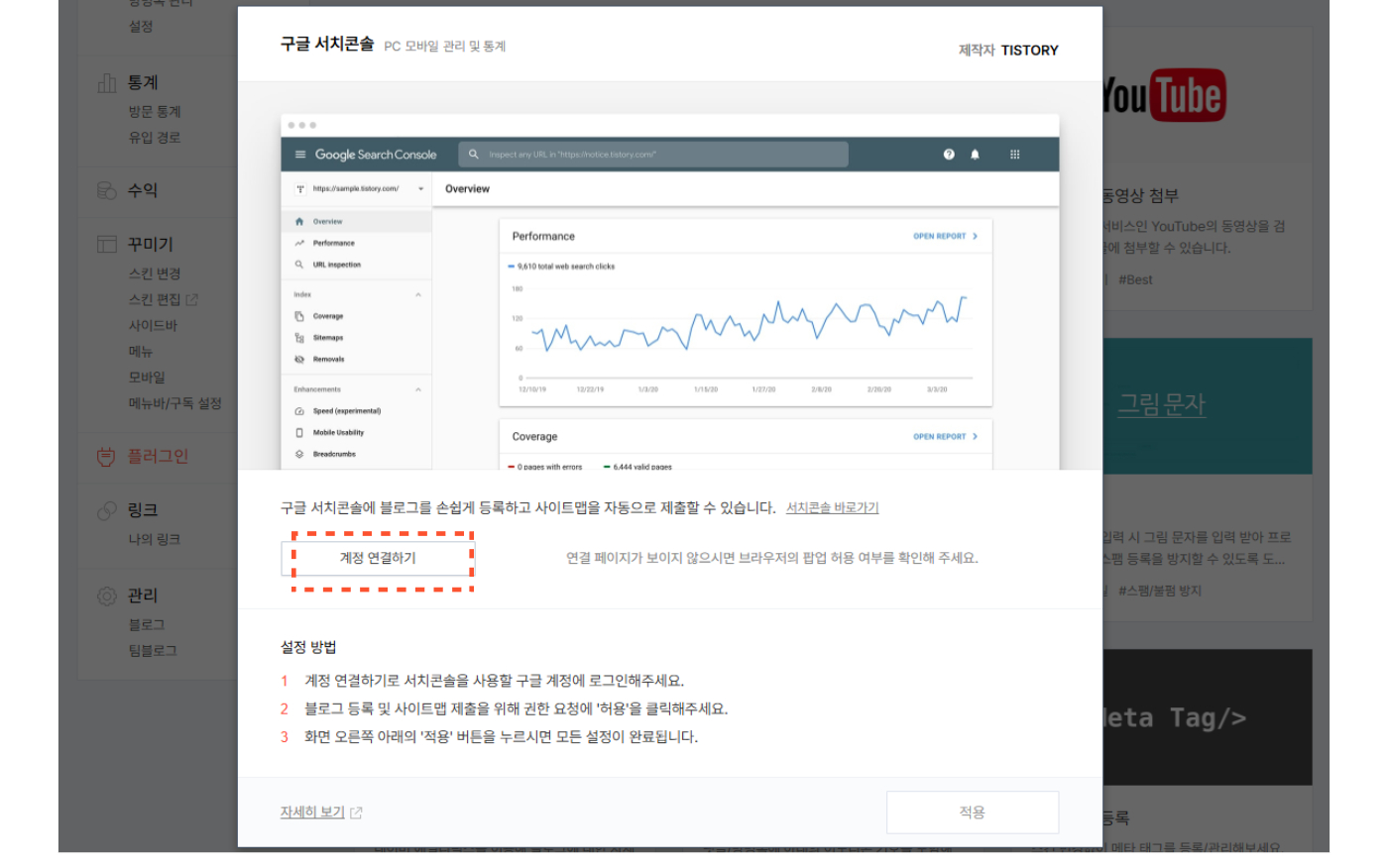Open 스킨 편집 in the sidebar
This screenshot has height=868, width=1388.
pyautogui.click(x=155, y=299)
